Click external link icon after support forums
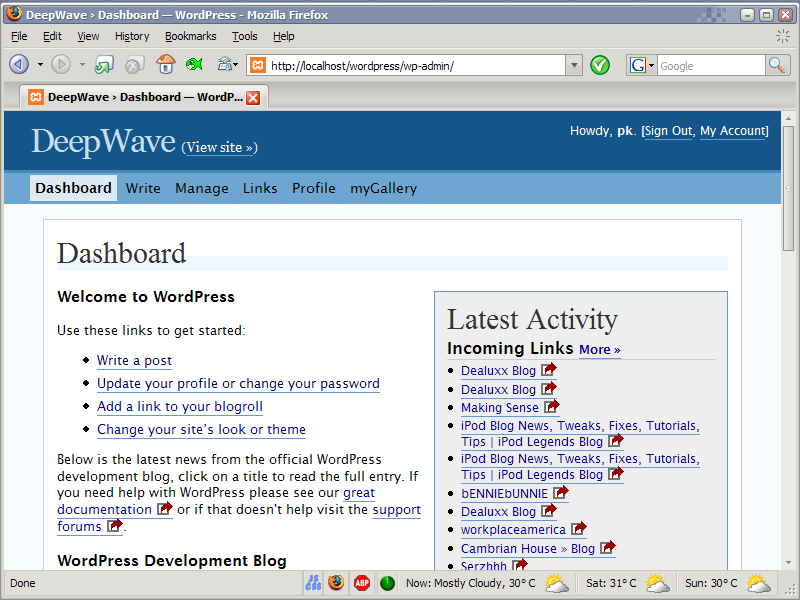The width and height of the screenshot is (800, 600). [115, 525]
